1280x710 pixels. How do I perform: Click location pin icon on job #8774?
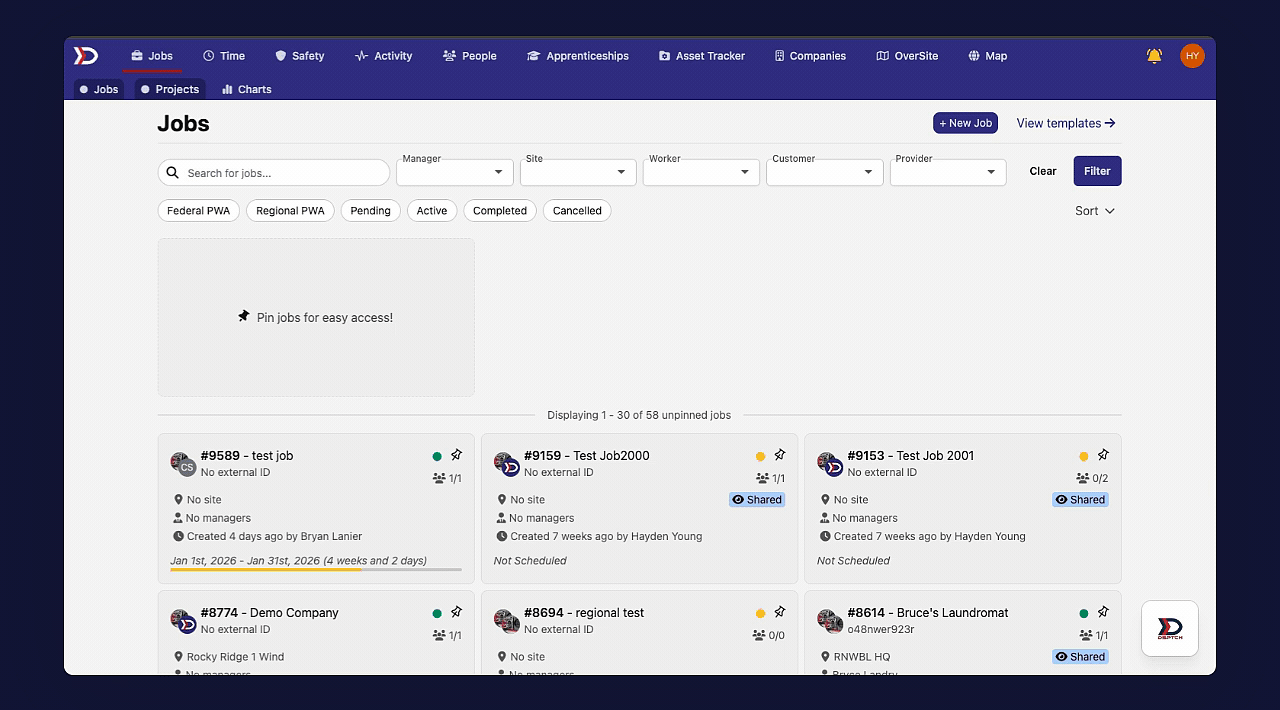pos(179,657)
